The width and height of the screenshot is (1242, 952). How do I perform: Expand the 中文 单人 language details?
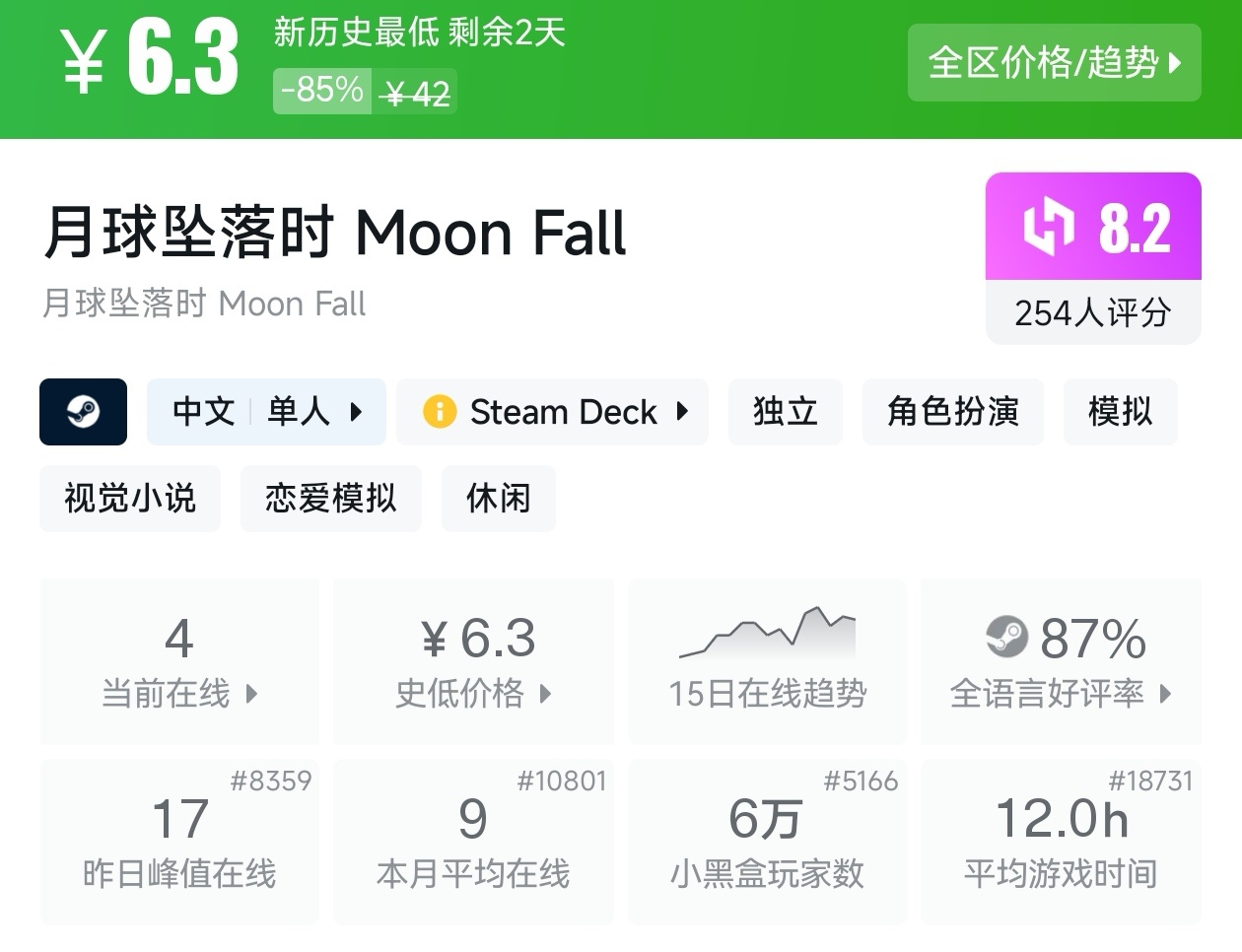(x=266, y=412)
